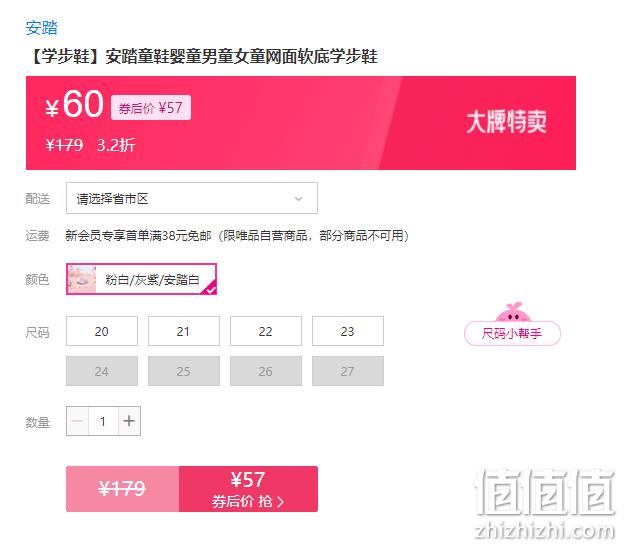Viewport: 624px width, 548px height.
Task: Open the 安踏 brand link
Action: pos(42,28)
